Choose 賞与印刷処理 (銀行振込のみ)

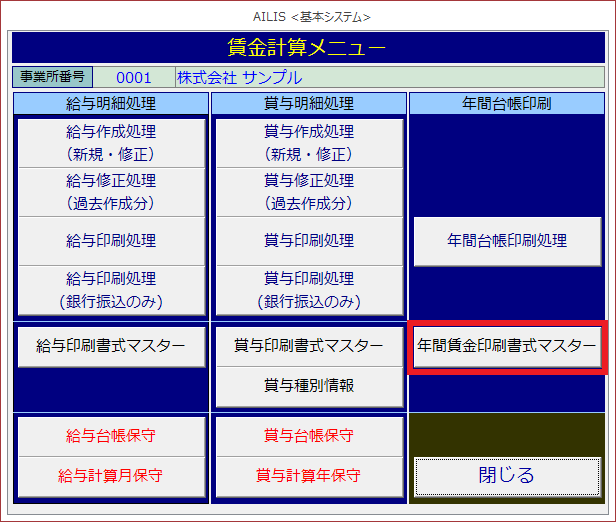pos(309,289)
